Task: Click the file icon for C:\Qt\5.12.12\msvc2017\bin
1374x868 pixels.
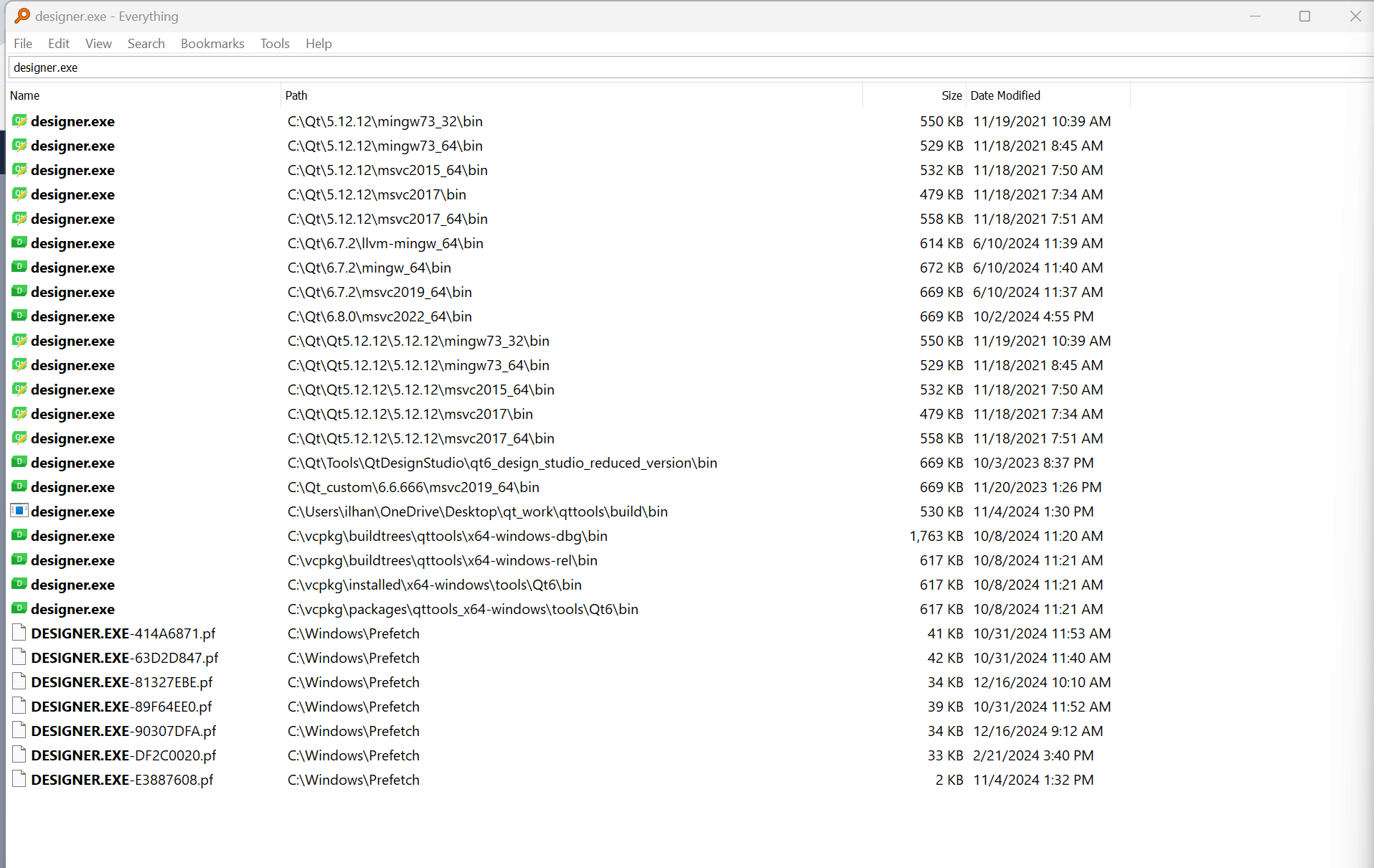Action: pos(19,194)
